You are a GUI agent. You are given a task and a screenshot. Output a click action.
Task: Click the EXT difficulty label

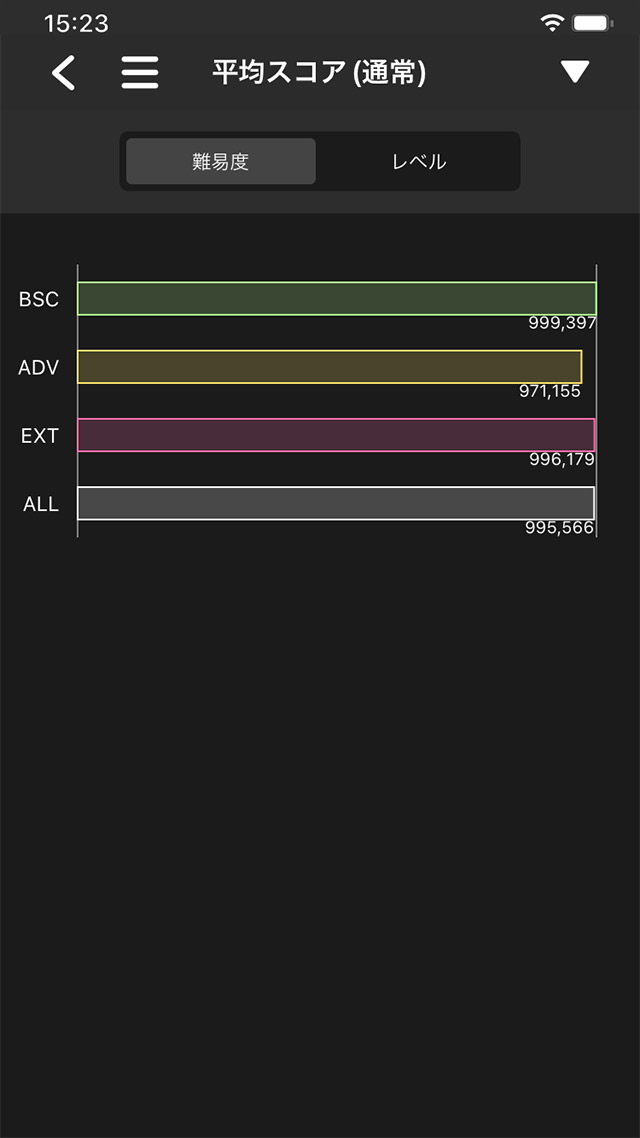click(x=40, y=436)
